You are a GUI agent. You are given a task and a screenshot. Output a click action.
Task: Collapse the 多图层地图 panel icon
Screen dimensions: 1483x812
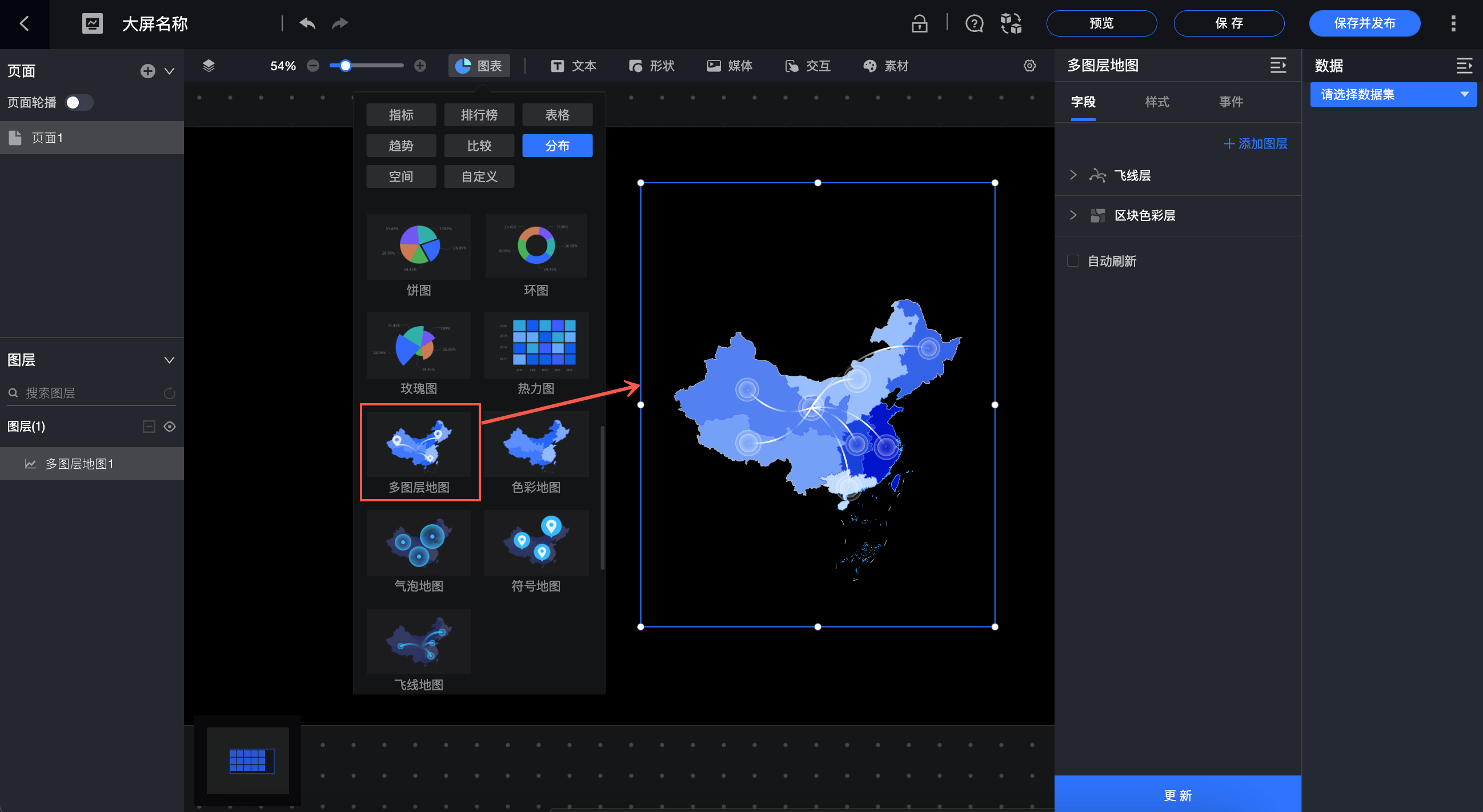pos(1278,66)
